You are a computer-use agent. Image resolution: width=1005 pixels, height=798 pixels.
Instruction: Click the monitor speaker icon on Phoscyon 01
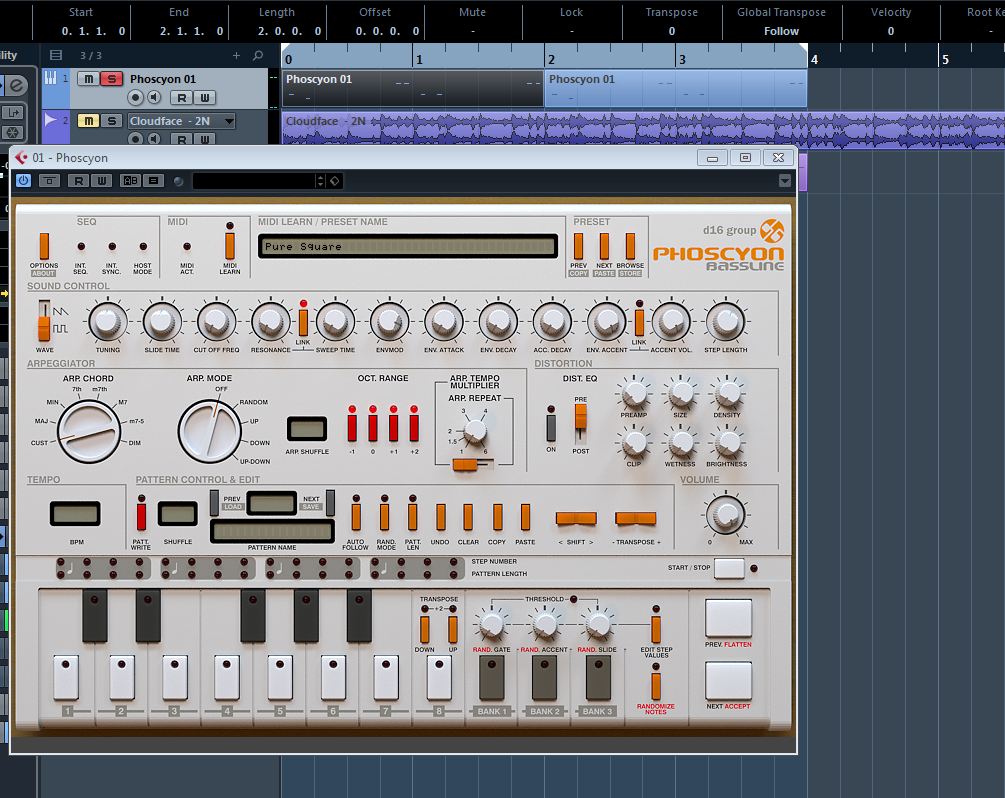point(154,97)
